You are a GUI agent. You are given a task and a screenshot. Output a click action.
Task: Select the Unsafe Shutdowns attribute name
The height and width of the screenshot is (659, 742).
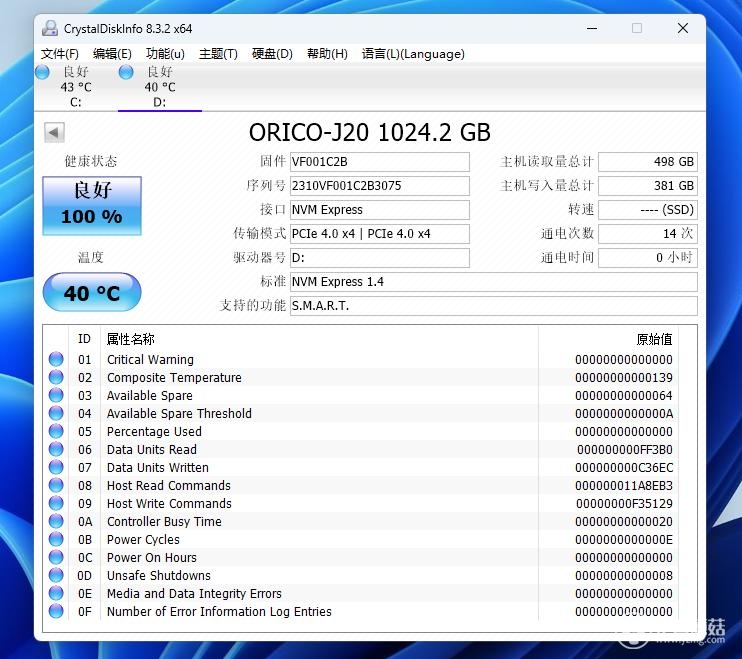(x=159, y=575)
